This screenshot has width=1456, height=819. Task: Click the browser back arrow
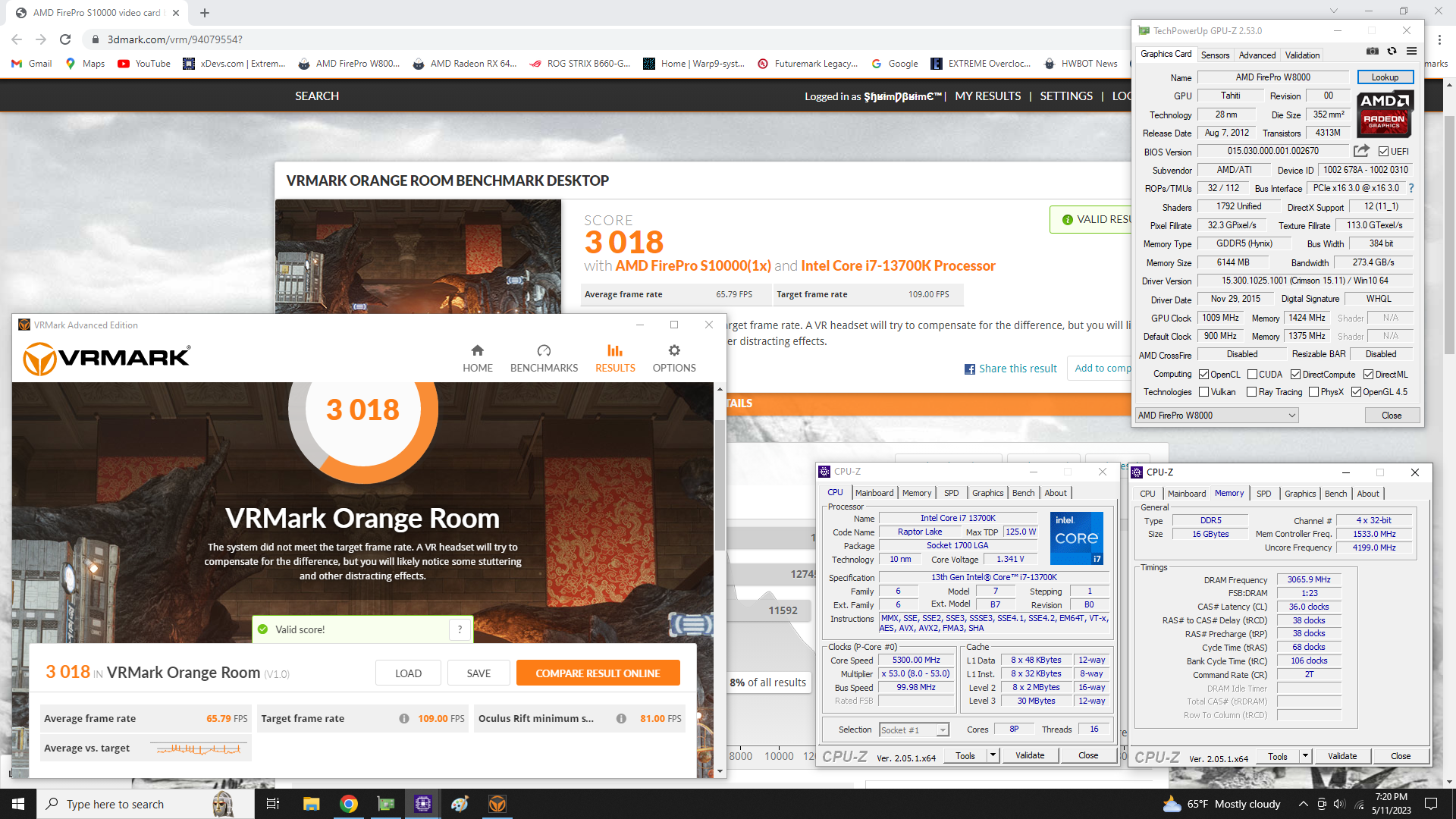[x=17, y=39]
